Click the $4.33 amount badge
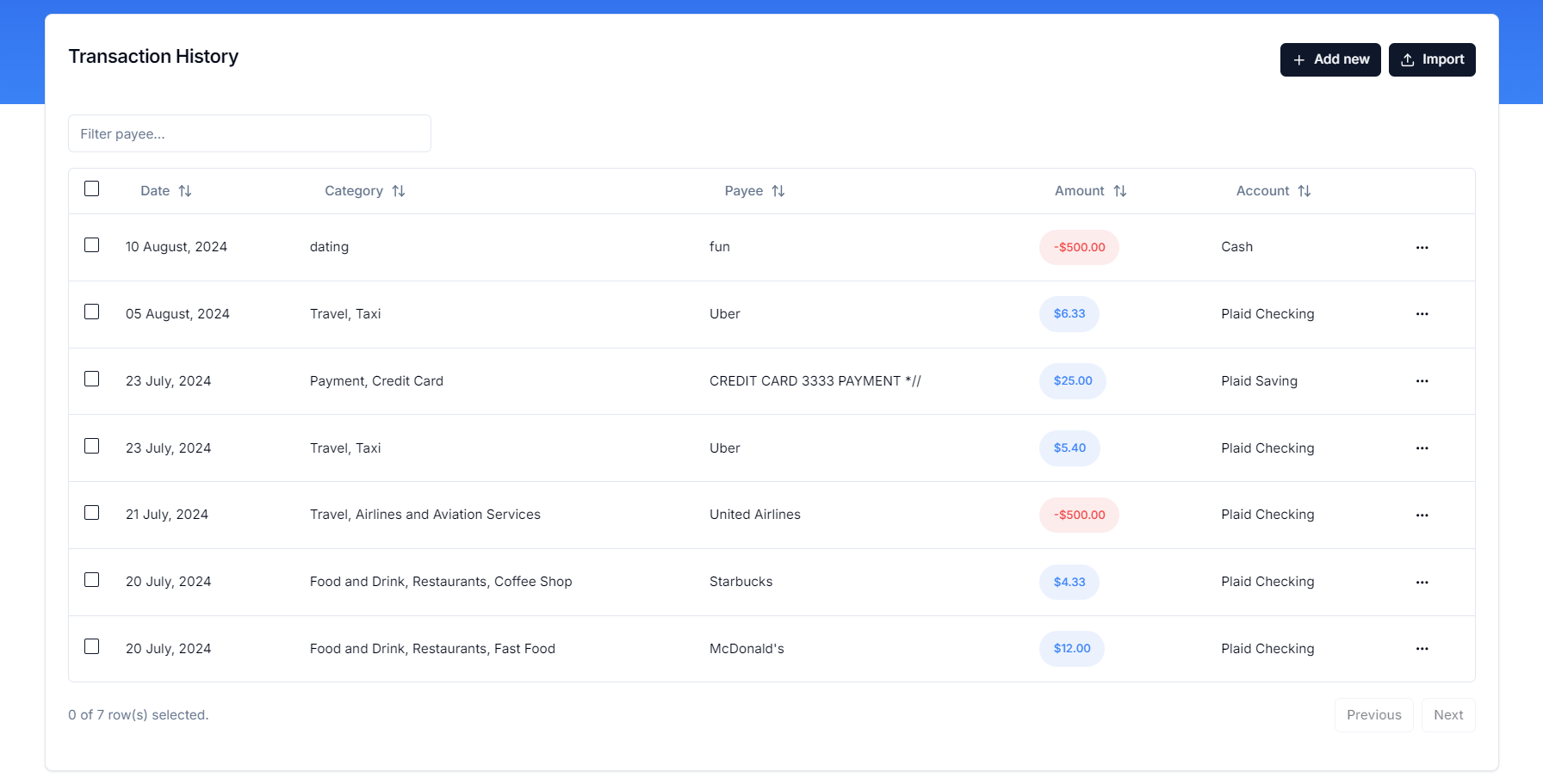The height and width of the screenshot is (784, 1543). [x=1069, y=583]
